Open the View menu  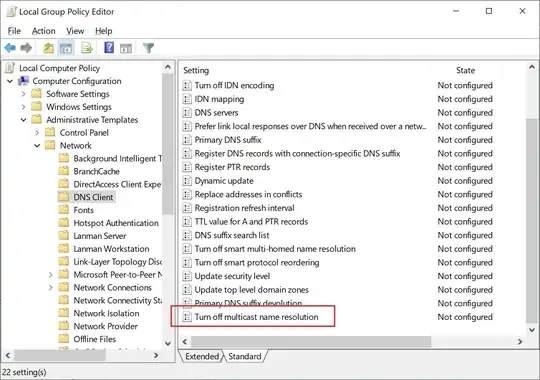point(75,31)
